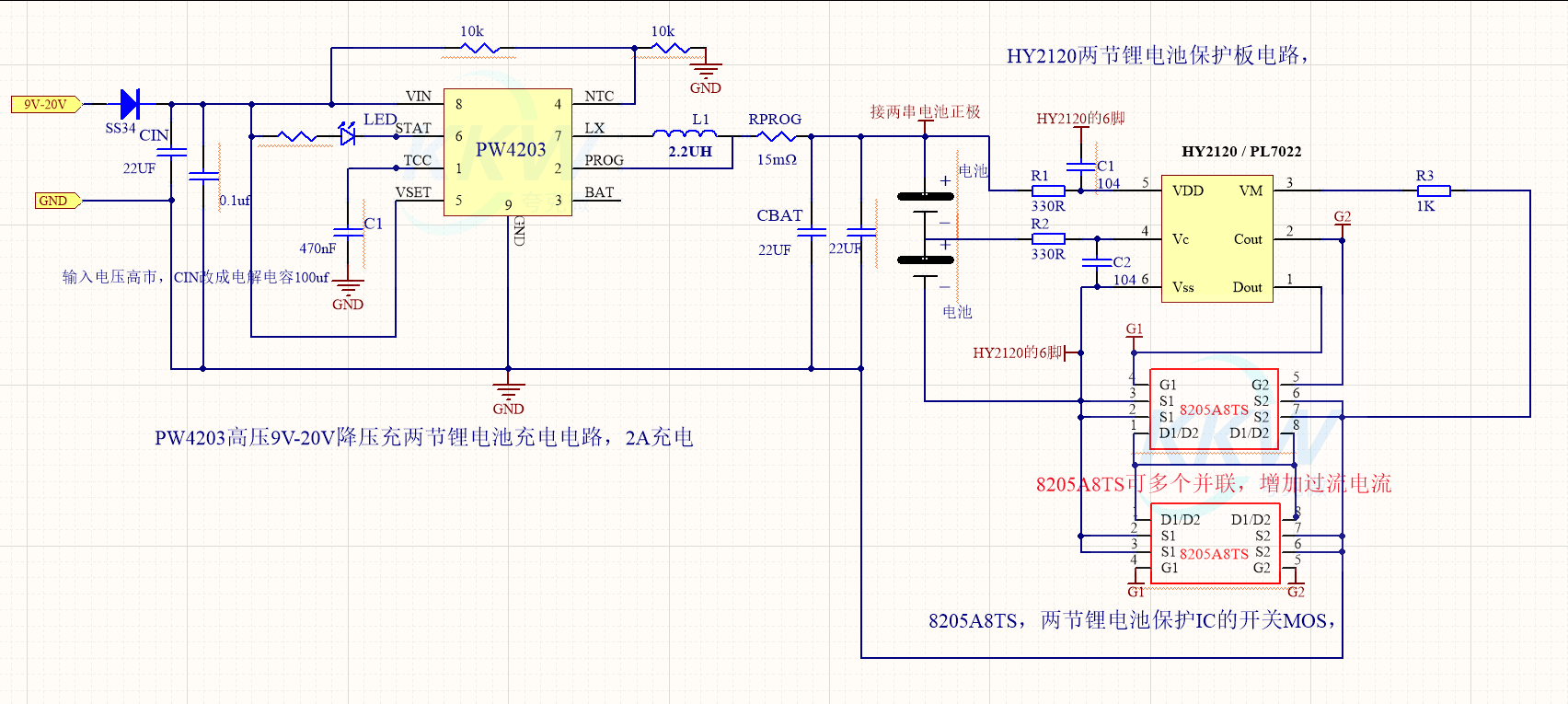Click the VM pin label

click(x=1251, y=190)
